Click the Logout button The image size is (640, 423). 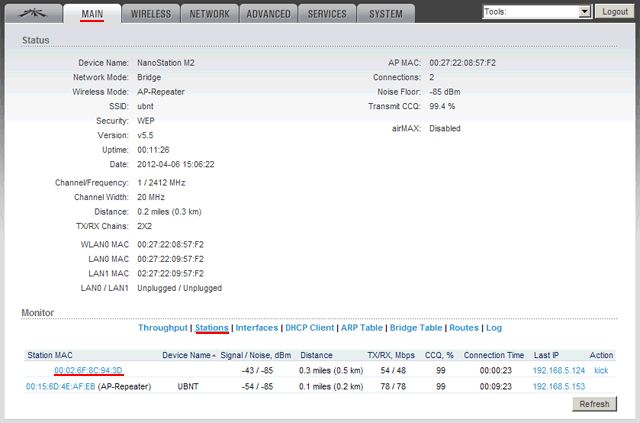(615, 11)
